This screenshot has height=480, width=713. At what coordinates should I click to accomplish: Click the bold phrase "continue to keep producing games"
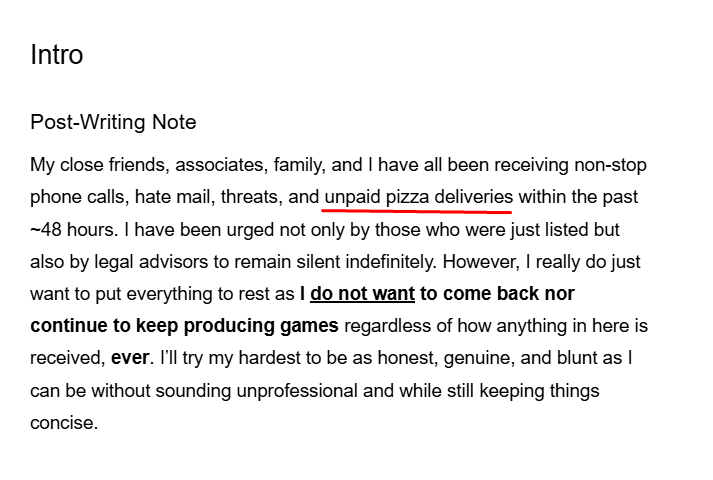(185, 326)
